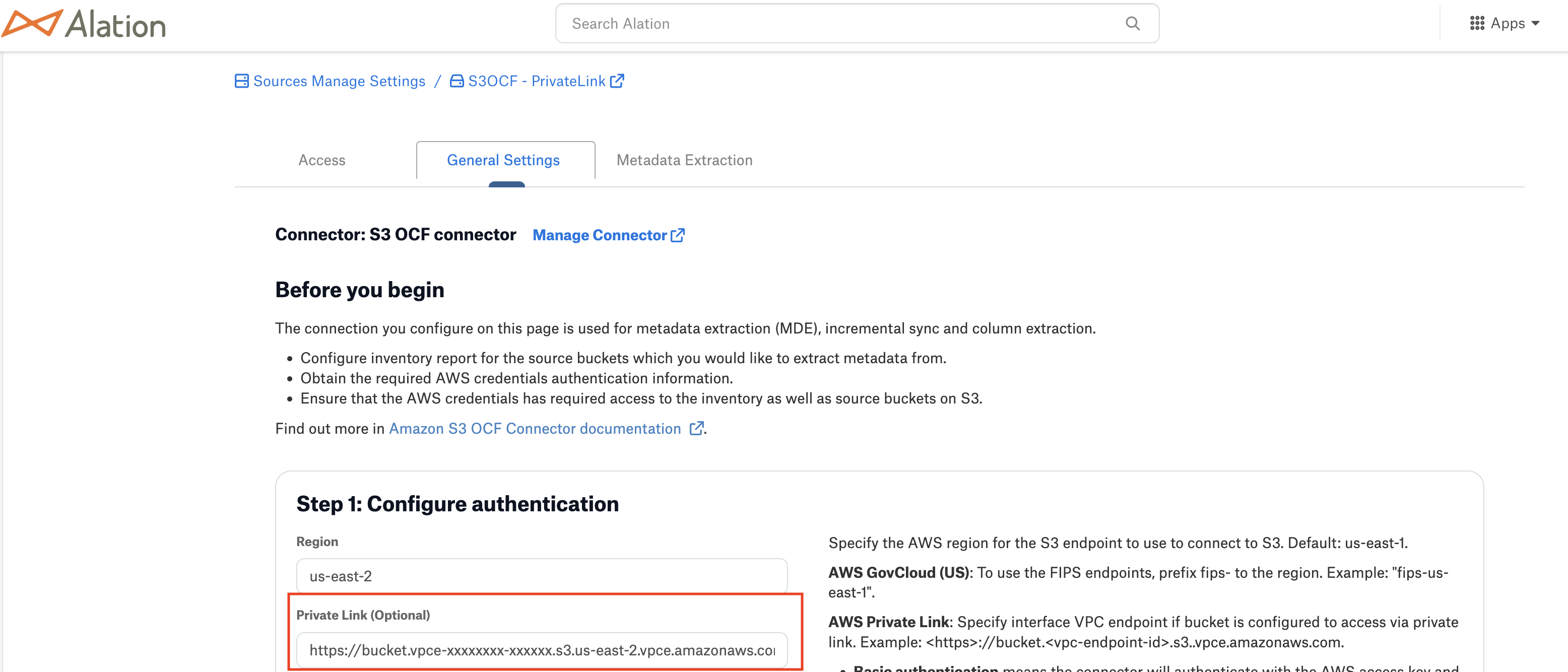1568x672 pixels.
Task: Open S3OCF - PrivateLink breadcrumb link
Action: (x=536, y=81)
